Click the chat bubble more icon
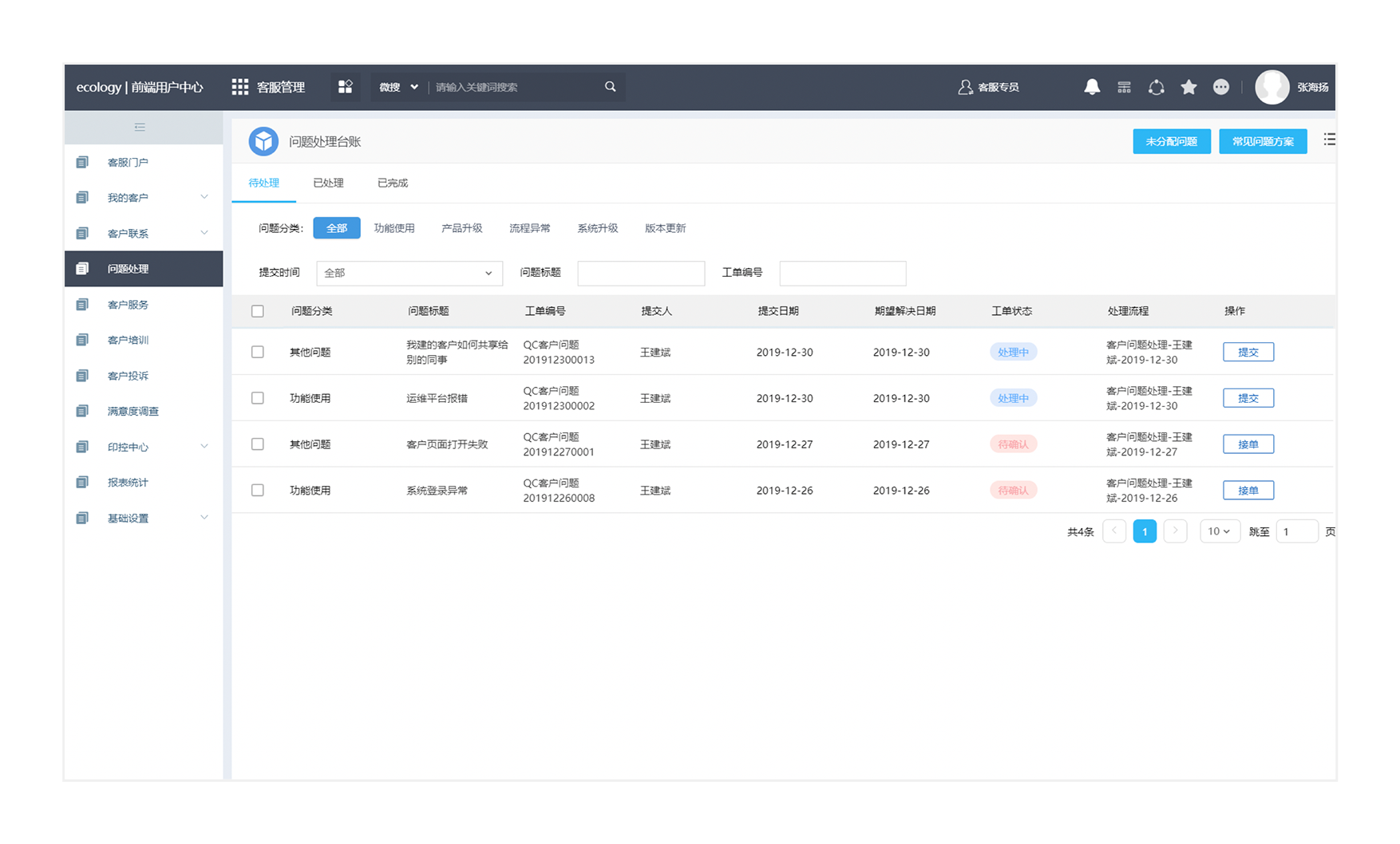 1220,87
